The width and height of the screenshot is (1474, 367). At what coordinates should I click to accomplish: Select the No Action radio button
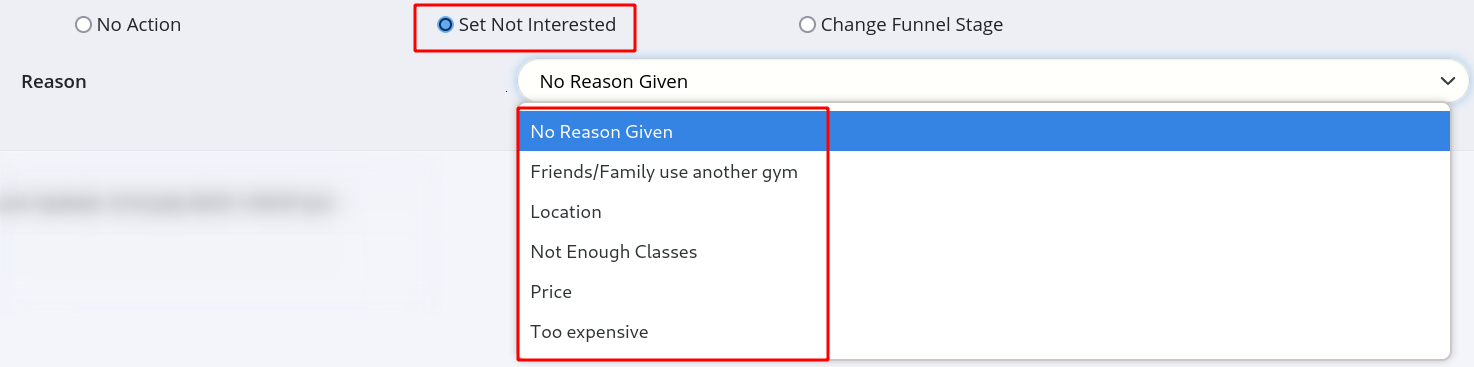click(83, 25)
